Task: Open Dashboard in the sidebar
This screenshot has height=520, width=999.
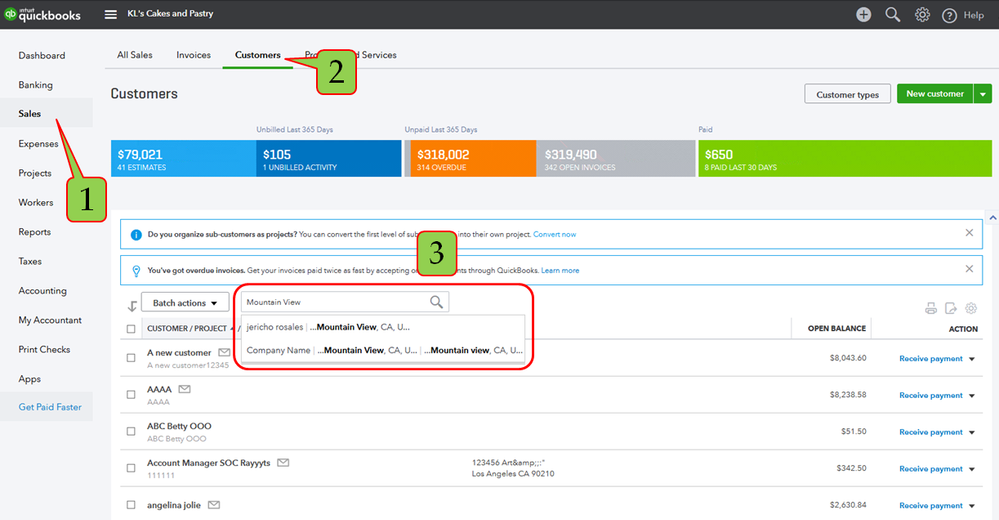Action: point(41,55)
